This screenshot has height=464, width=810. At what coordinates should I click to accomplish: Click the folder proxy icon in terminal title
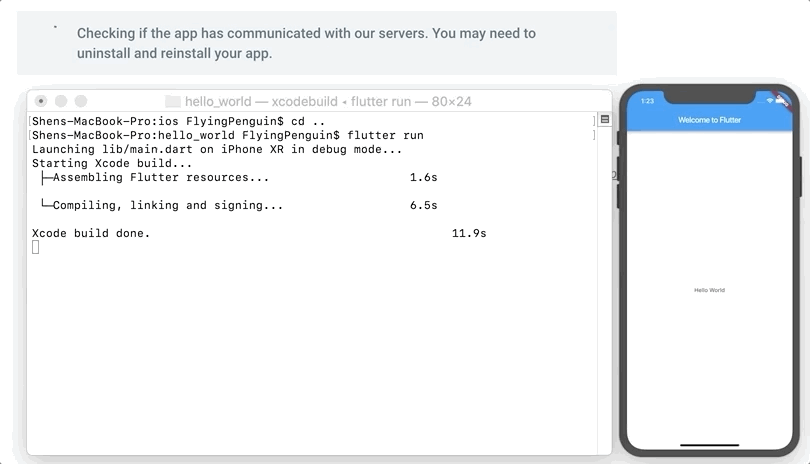coord(173,101)
